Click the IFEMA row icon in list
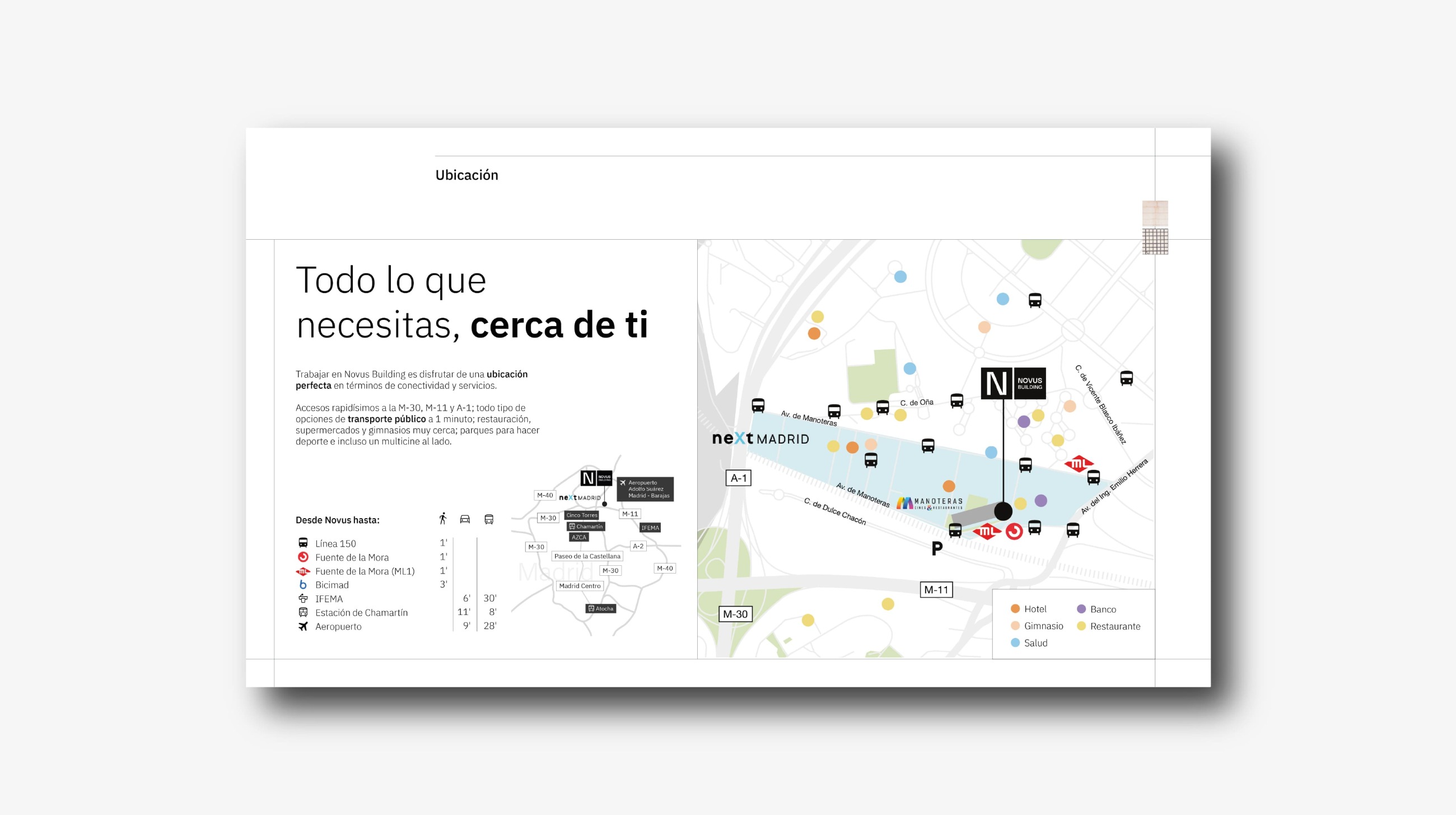The height and width of the screenshot is (815, 1456). tap(303, 599)
